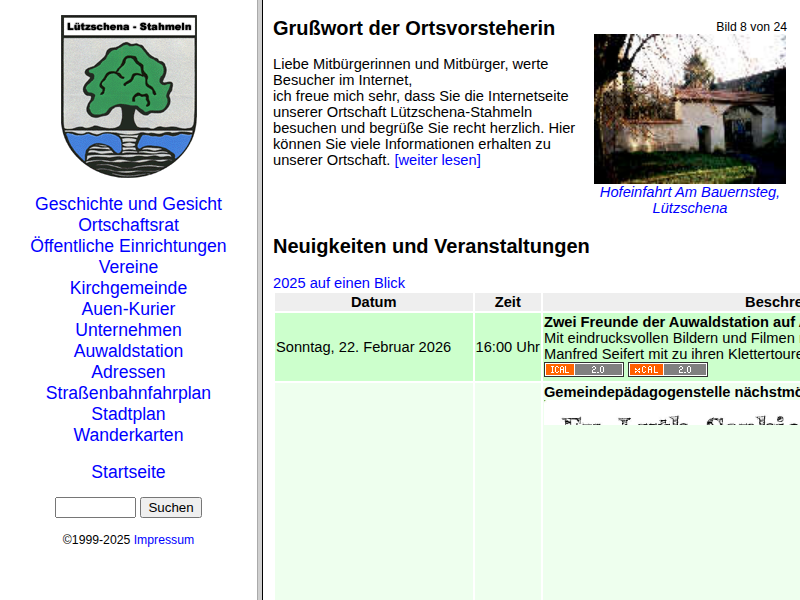Screen dimensions: 800x600
Task: Click the Lützschena-Stahmeln coat of arms logo
Action: tap(129, 96)
